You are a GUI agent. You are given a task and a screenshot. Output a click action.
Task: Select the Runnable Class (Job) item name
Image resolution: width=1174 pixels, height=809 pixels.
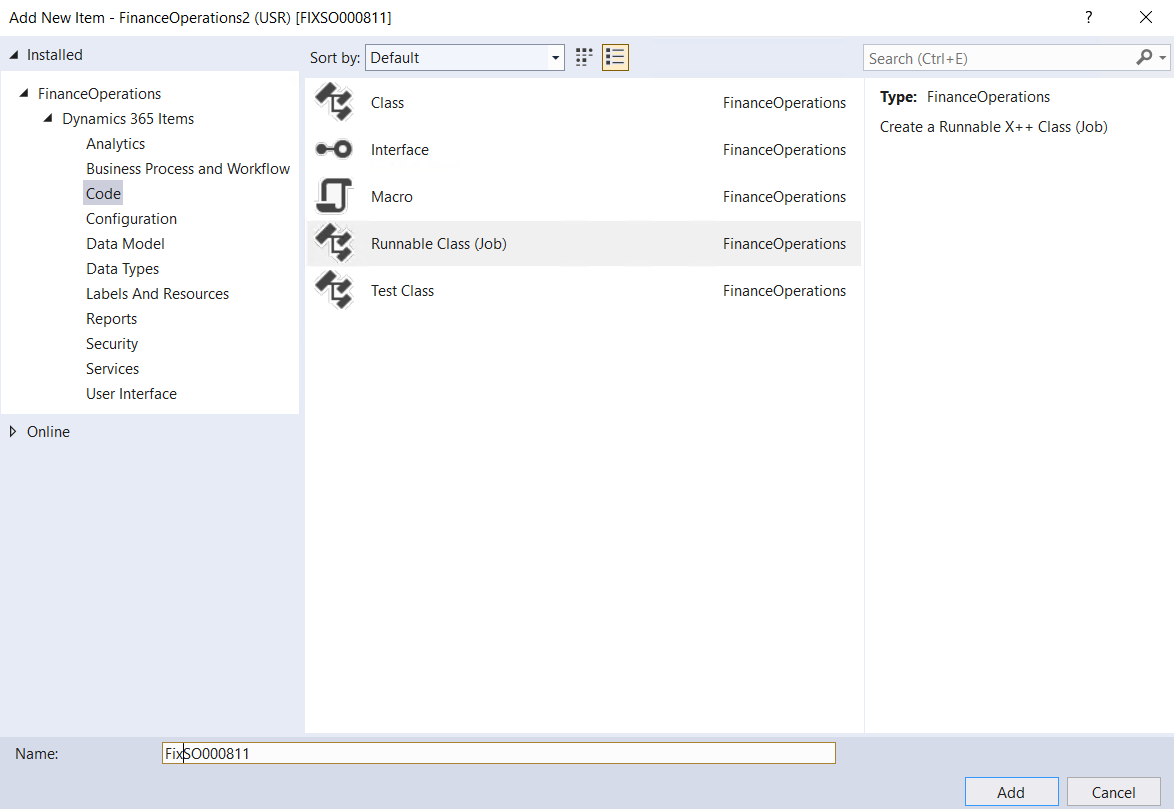click(439, 244)
